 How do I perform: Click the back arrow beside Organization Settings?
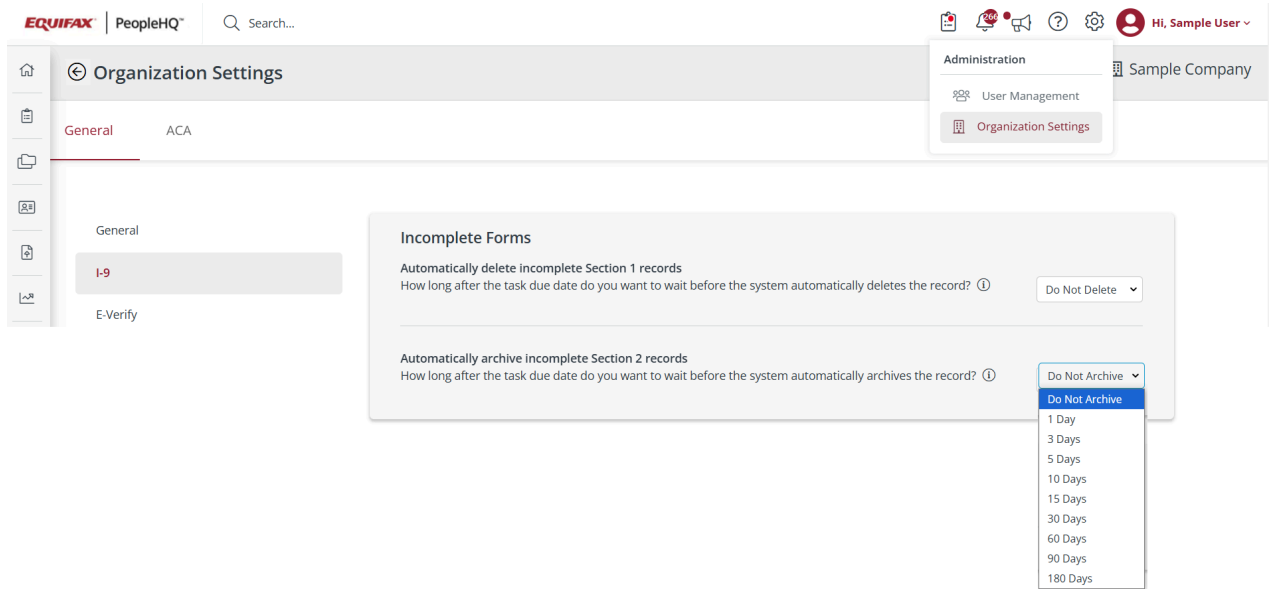coord(77,72)
